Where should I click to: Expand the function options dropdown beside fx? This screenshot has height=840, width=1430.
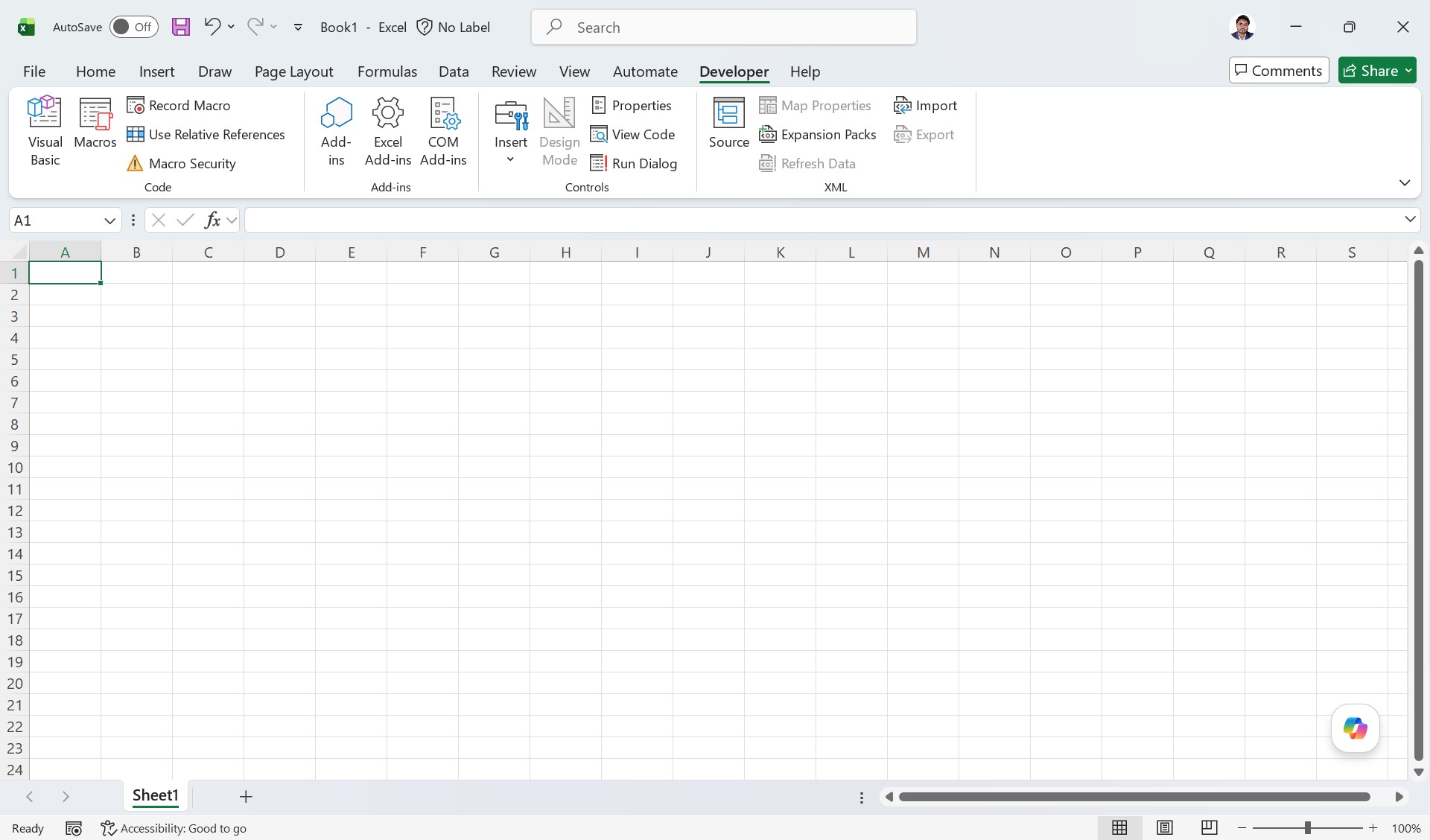point(232,220)
